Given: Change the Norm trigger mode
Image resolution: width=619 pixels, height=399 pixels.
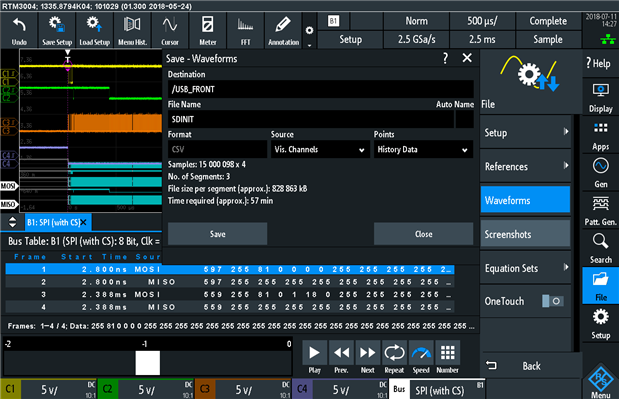Looking at the screenshot, I should tap(416, 21).
